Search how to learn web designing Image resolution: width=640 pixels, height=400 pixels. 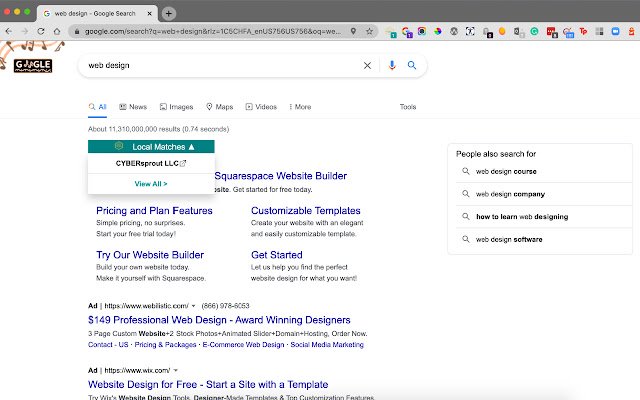click(522, 217)
